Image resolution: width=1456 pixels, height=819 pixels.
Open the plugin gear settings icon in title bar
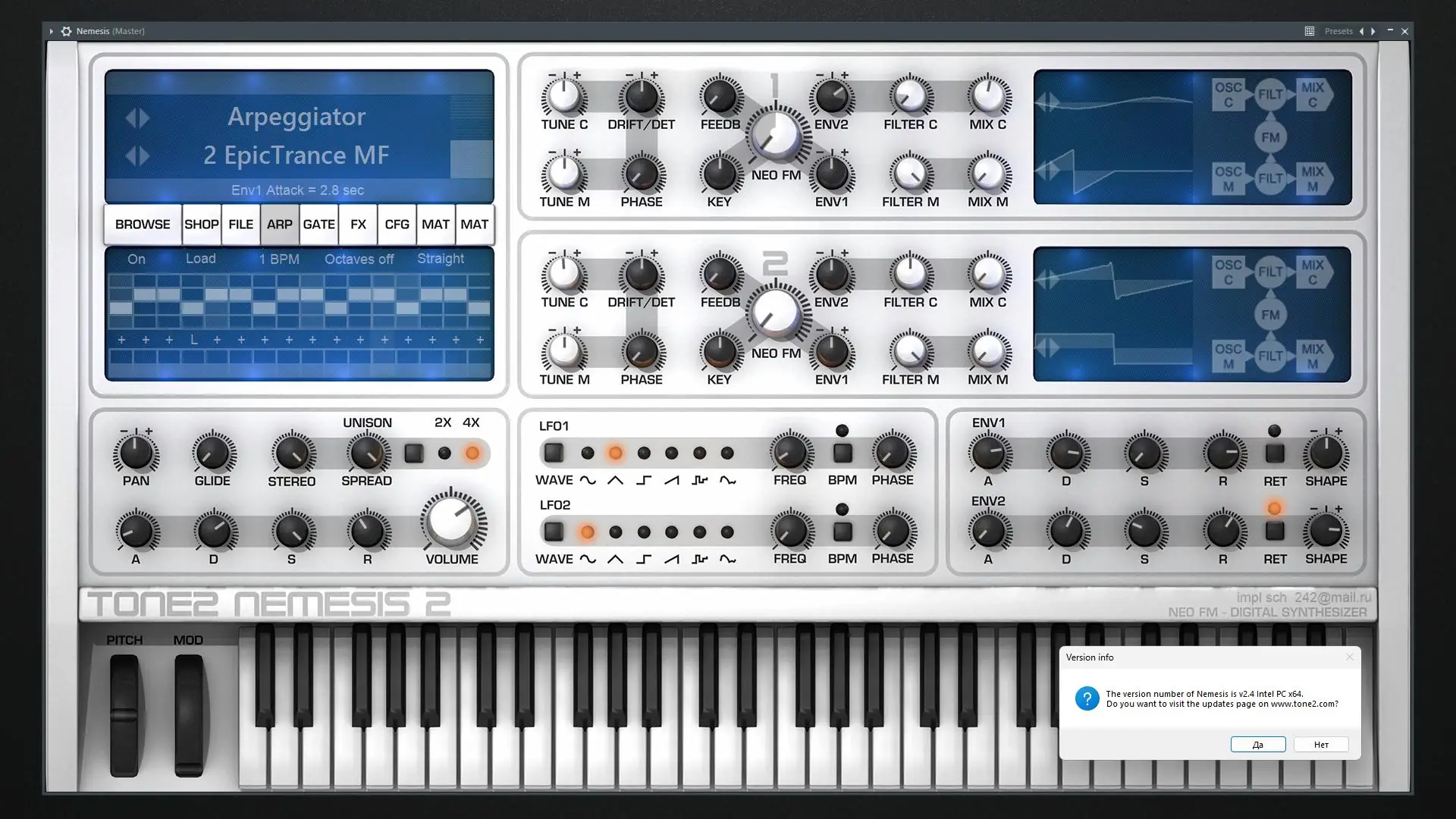point(66,31)
